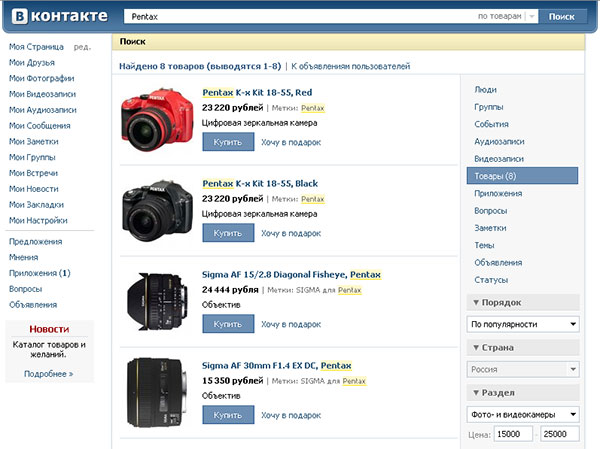Click the minimum price field 15000
Image resolution: width=600 pixels, height=449 pixels.
513,434
